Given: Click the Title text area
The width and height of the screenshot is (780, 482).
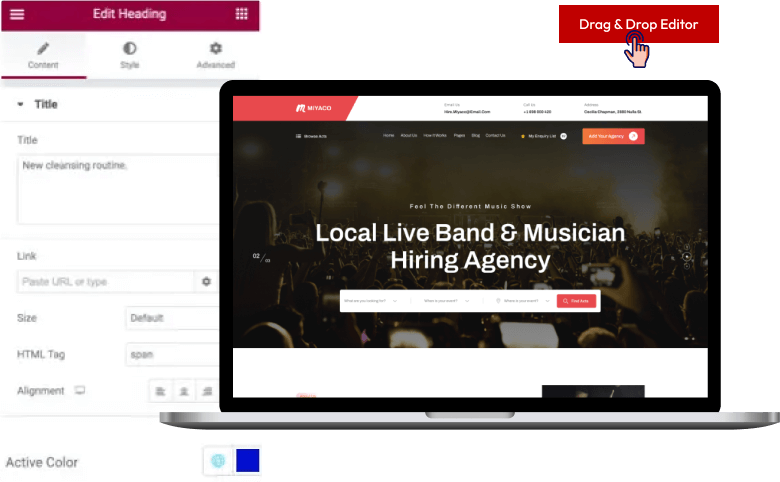Looking at the screenshot, I should (118, 188).
